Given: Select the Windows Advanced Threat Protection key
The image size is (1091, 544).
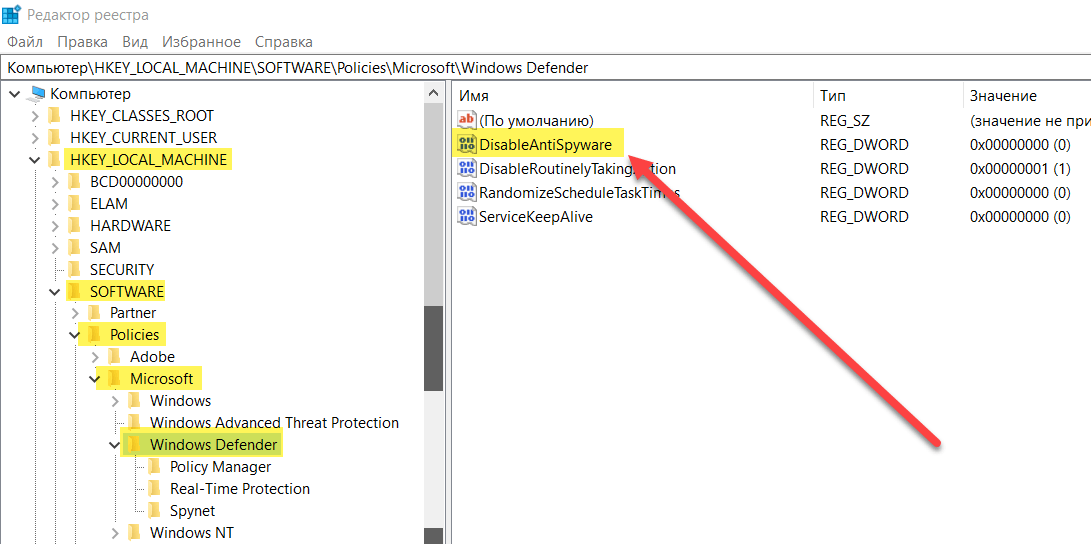Looking at the screenshot, I should pyautogui.click(x=274, y=422).
